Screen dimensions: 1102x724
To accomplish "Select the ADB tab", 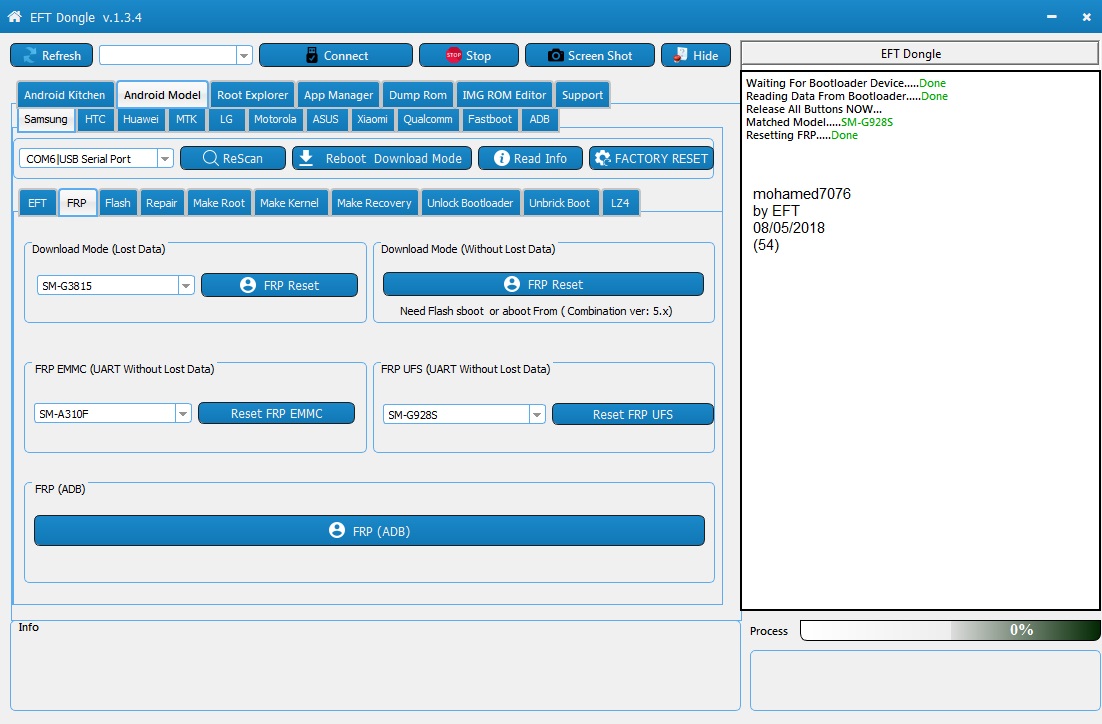I will [539, 119].
